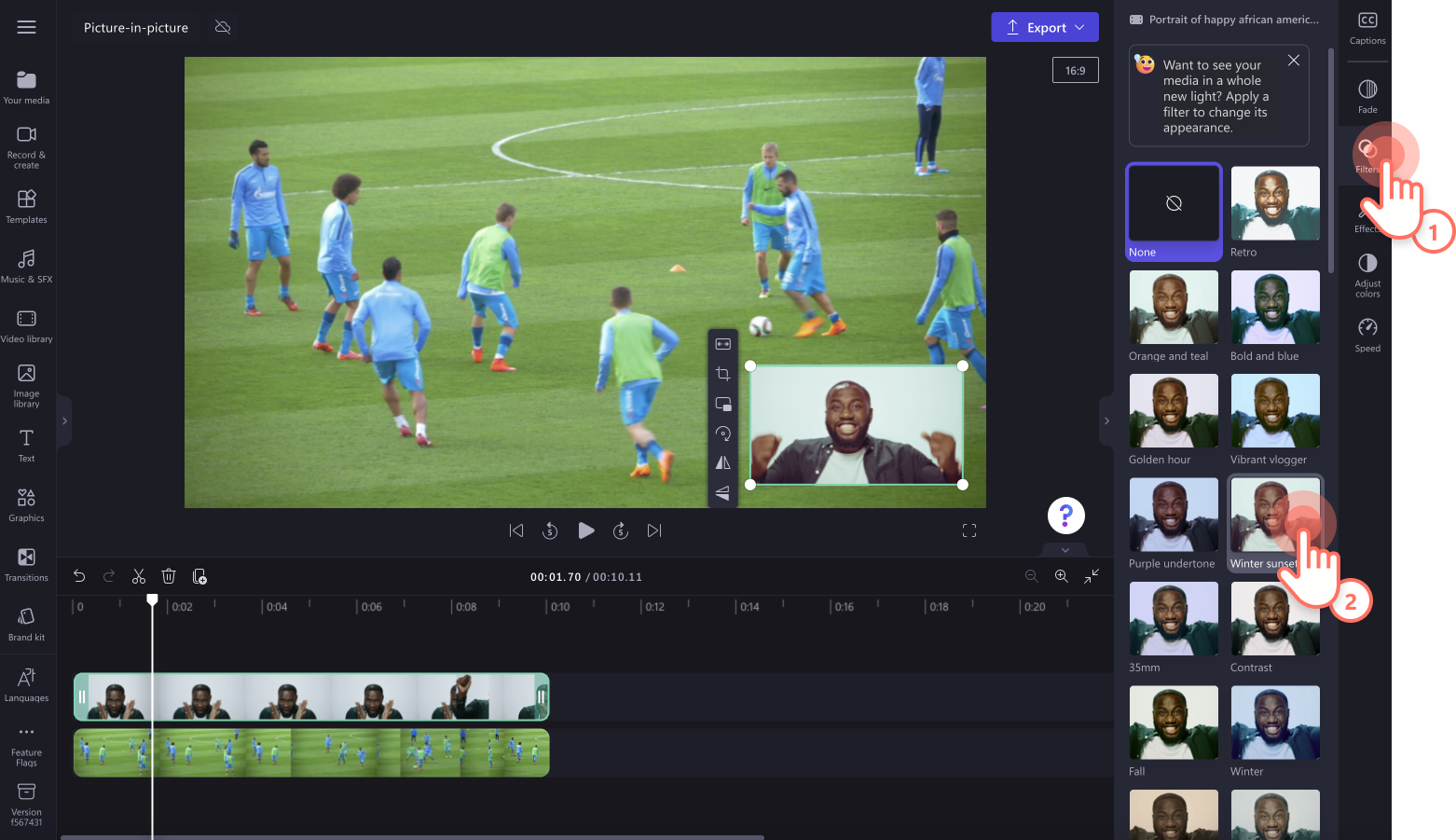Image resolution: width=1456 pixels, height=840 pixels.
Task: Open the Brand kit panel
Action: 26,625
